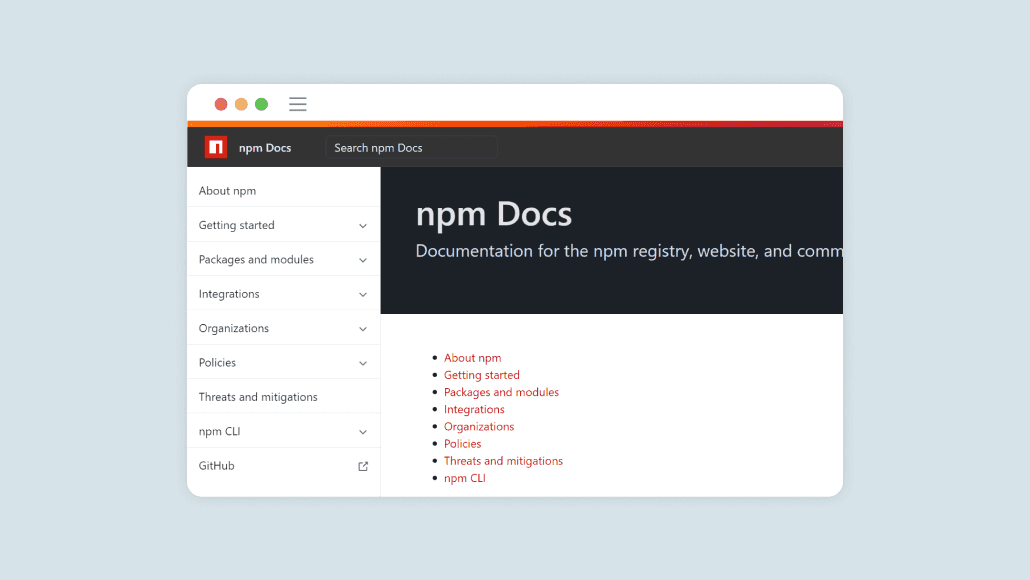This screenshot has height=580, width=1030.
Task: Follow the red About npm link
Action: coord(472,358)
